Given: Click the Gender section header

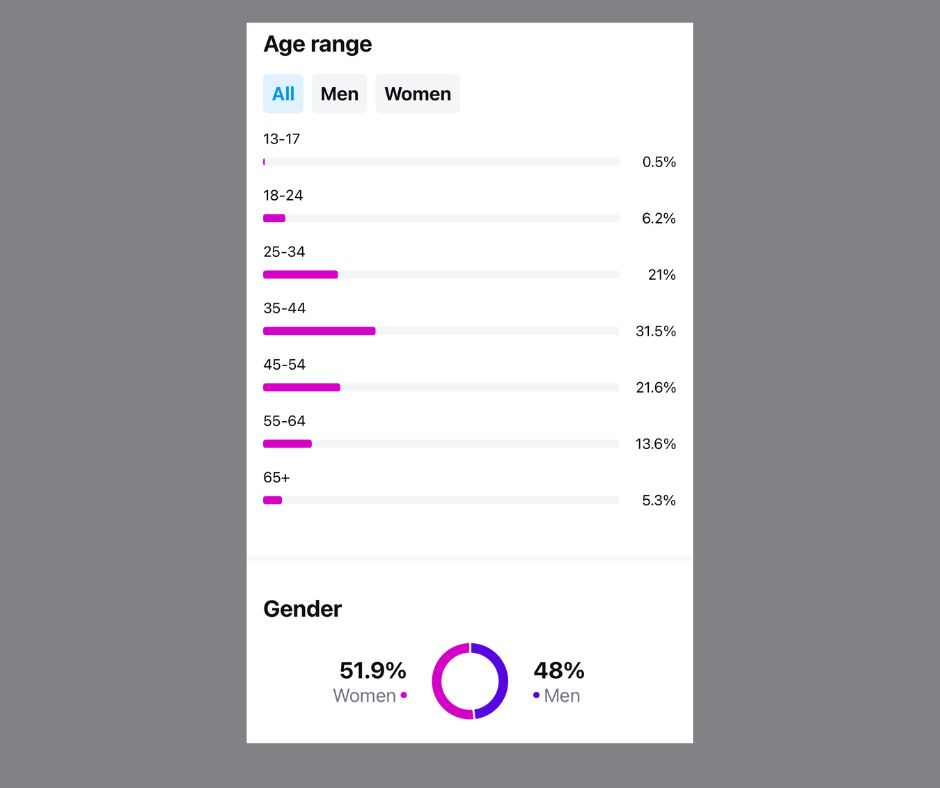Looking at the screenshot, I should tap(302, 609).
